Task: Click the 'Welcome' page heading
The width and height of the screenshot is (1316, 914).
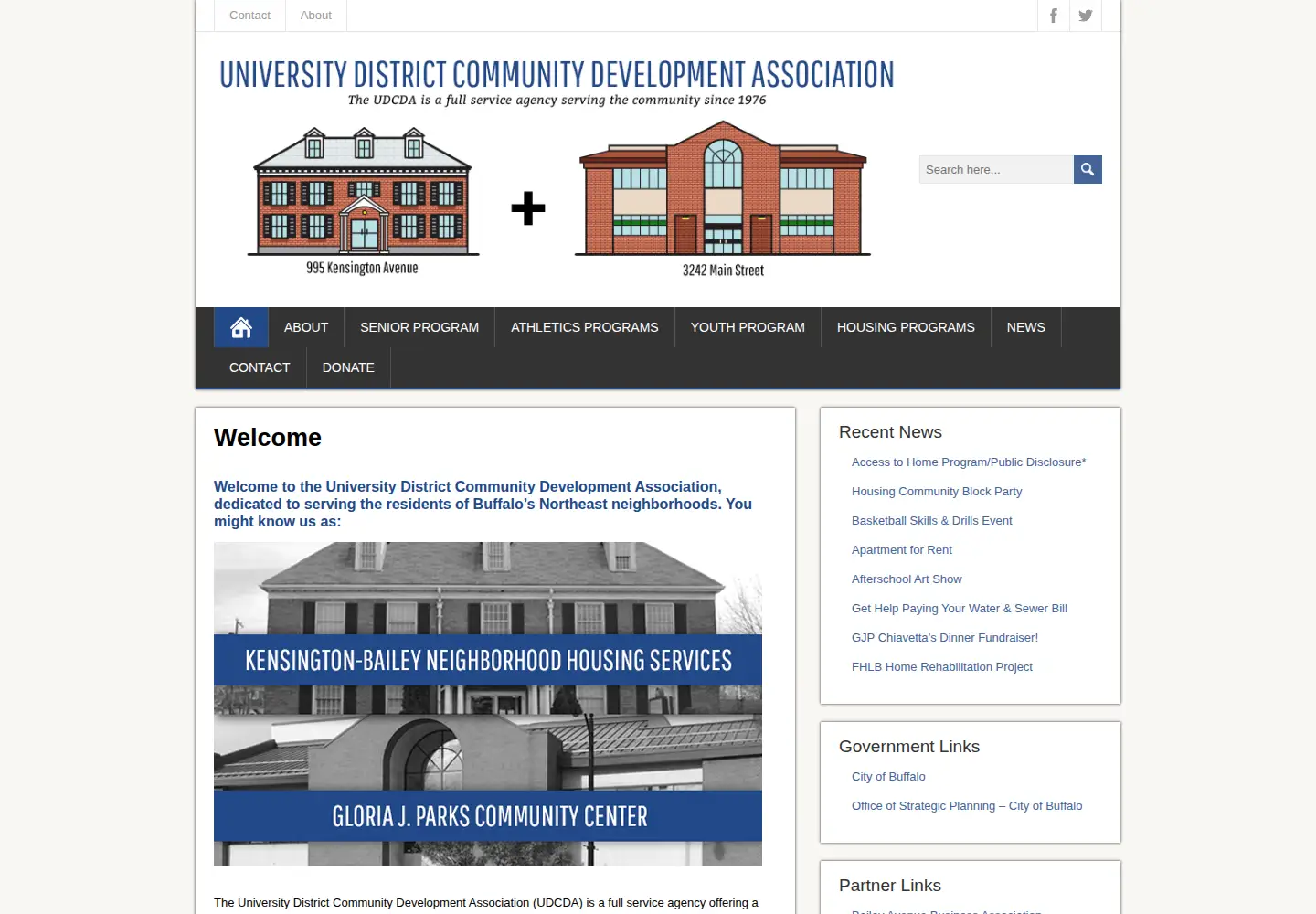Action: (x=268, y=438)
